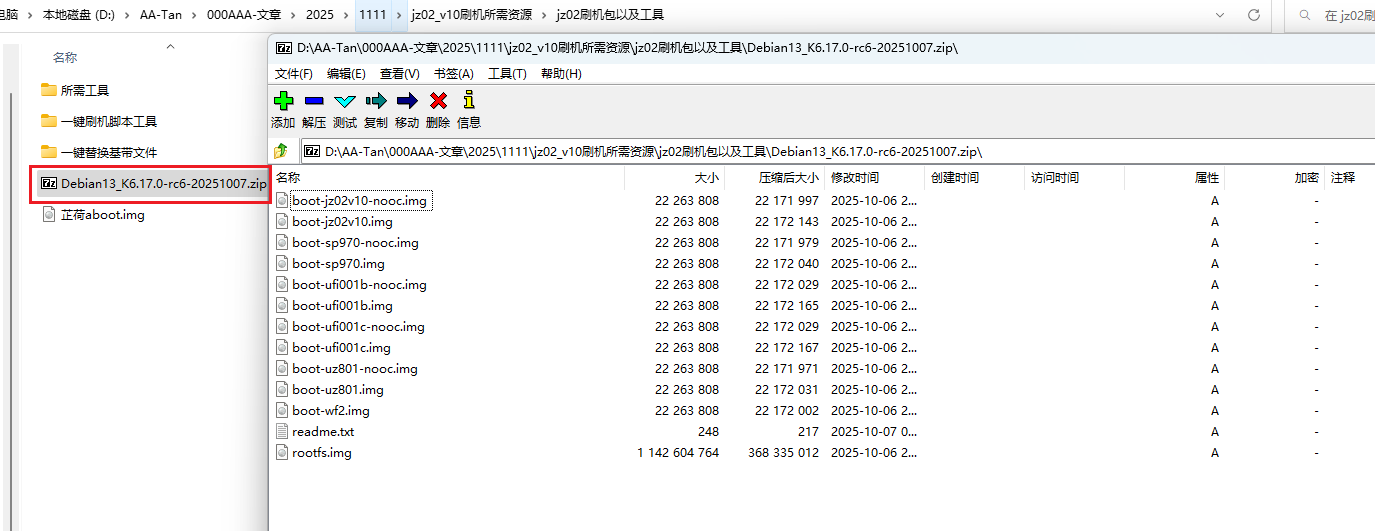Click the blue Extract (解压) toolbar icon
The width and height of the screenshot is (1375, 531).
coord(314,100)
